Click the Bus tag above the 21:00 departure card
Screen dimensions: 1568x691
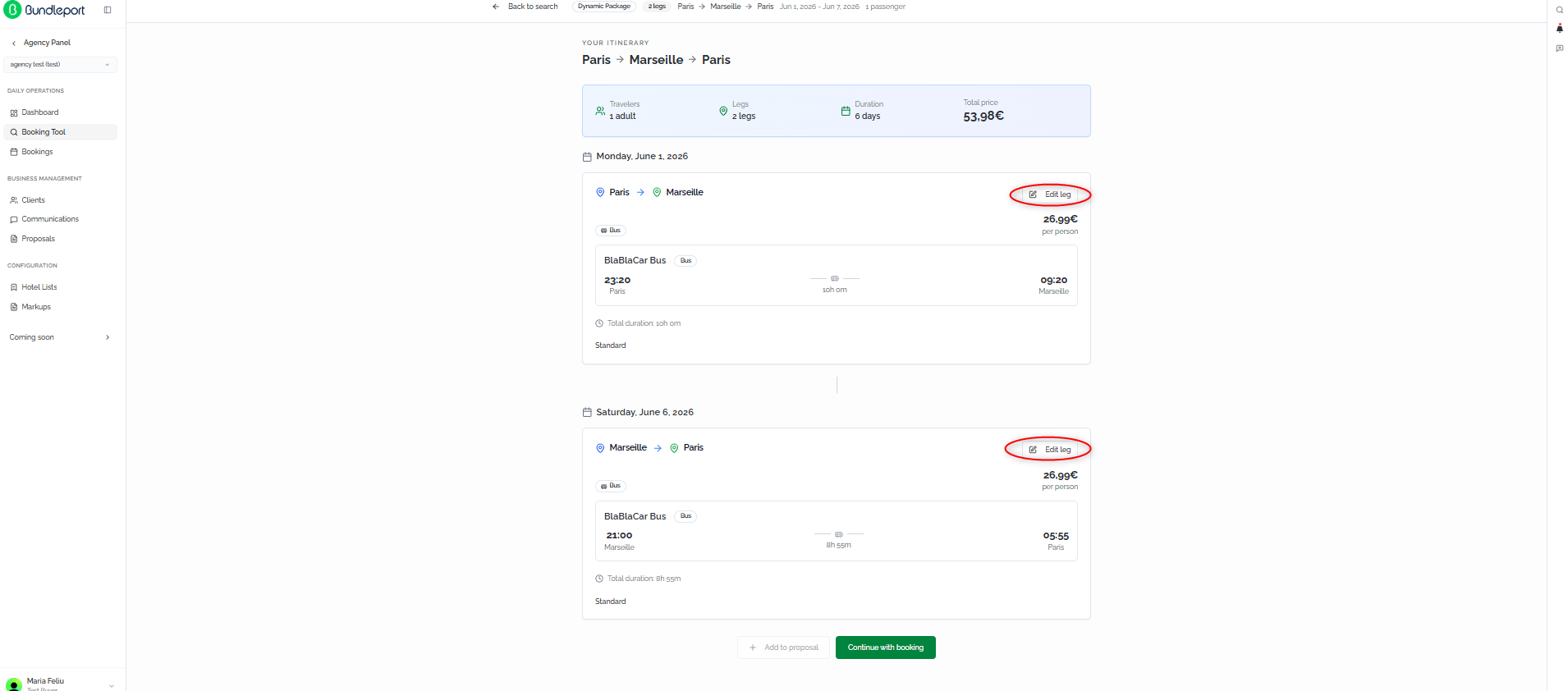[x=611, y=486]
